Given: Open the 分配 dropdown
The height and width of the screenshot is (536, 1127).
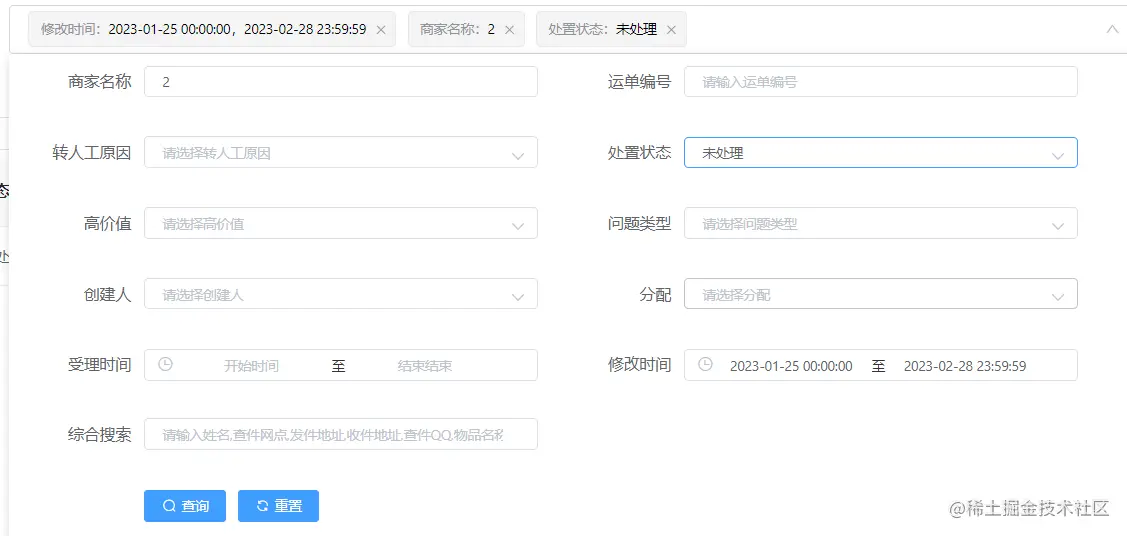Looking at the screenshot, I should 880,294.
